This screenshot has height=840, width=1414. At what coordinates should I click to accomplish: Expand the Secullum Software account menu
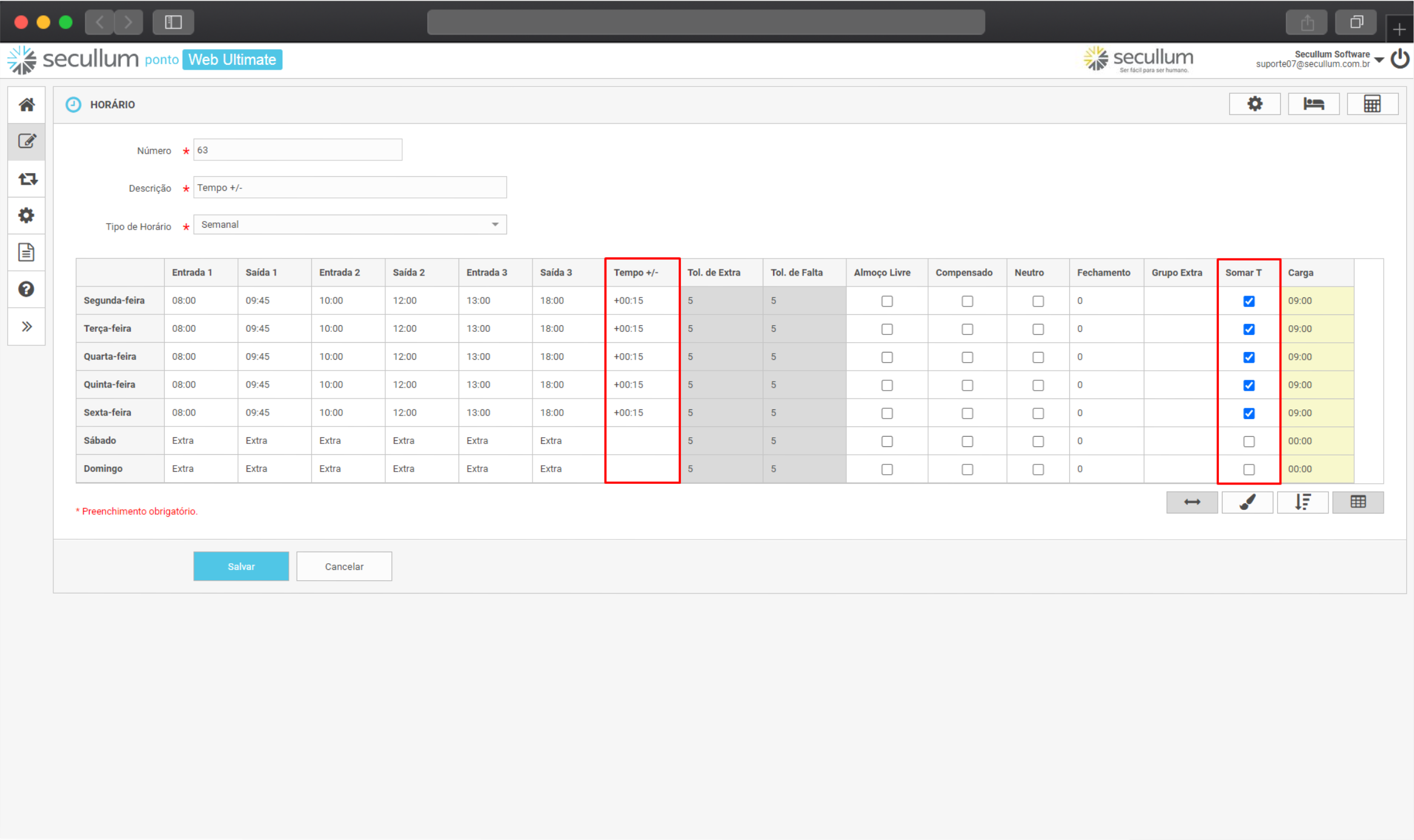pyautogui.click(x=1379, y=59)
